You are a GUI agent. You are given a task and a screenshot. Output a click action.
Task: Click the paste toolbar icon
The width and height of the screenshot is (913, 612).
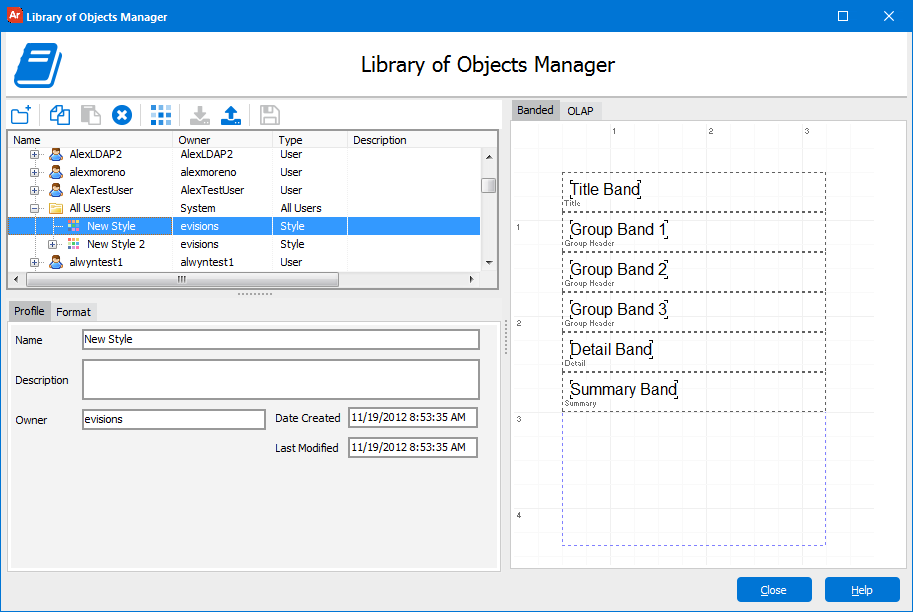pos(90,115)
